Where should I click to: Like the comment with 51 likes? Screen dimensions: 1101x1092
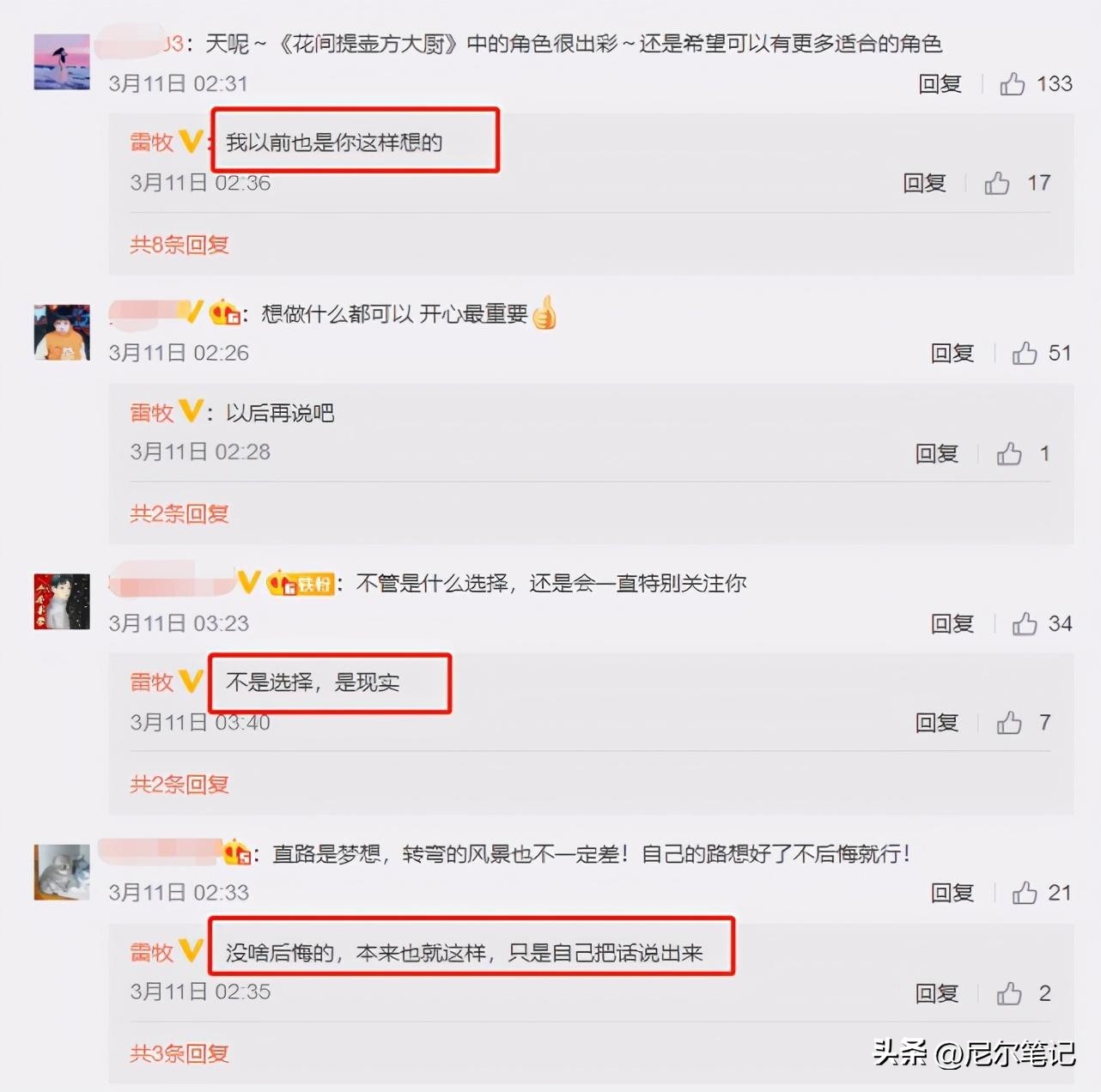1025,353
